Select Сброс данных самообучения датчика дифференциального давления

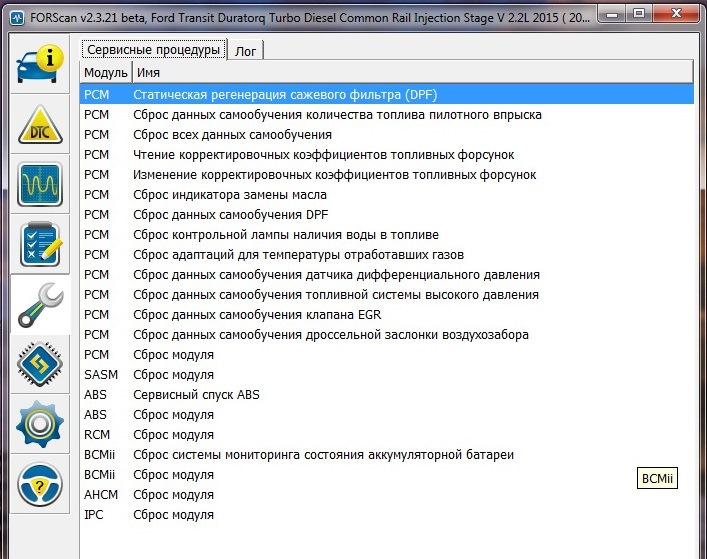386,275
